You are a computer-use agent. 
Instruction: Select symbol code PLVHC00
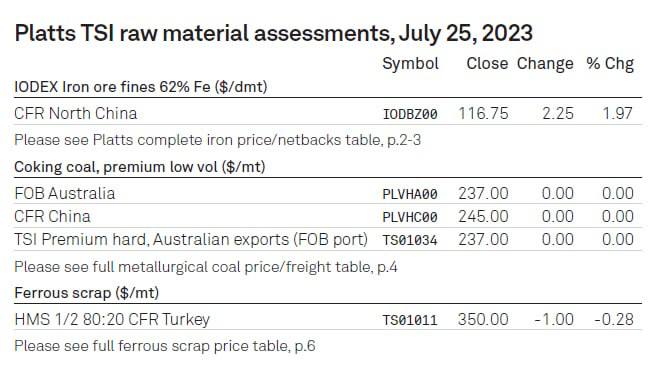tap(410, 217)
